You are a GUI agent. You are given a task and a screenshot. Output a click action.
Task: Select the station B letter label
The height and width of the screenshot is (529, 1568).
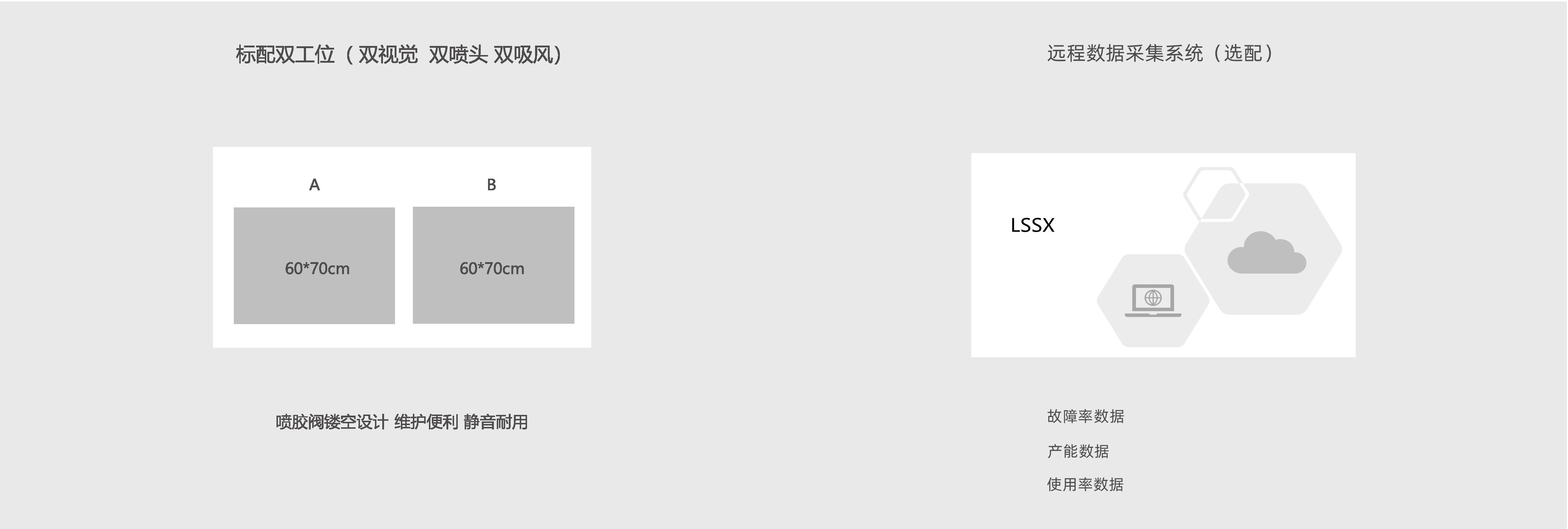tap(491, 184)
